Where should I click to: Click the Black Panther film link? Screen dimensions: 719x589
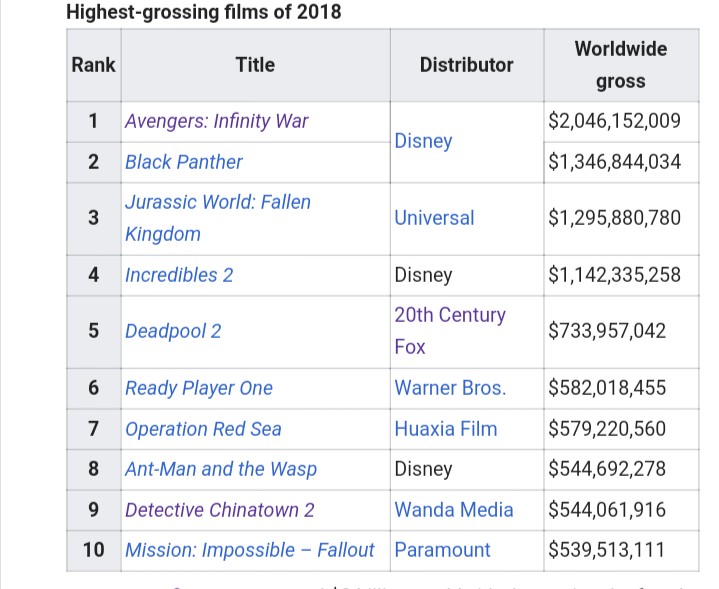click(183, 161)
